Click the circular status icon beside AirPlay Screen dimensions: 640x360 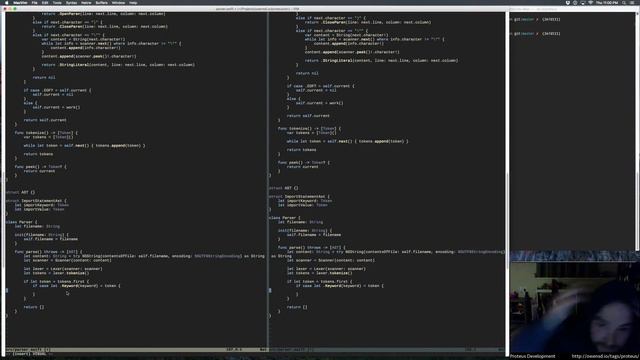tap(575, 2)
